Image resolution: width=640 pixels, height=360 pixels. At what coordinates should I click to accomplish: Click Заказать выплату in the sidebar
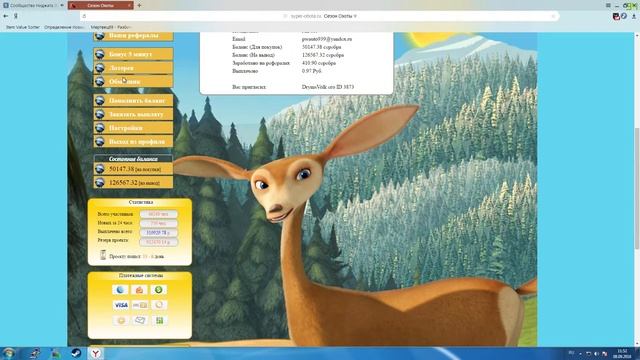click(133, 114)
